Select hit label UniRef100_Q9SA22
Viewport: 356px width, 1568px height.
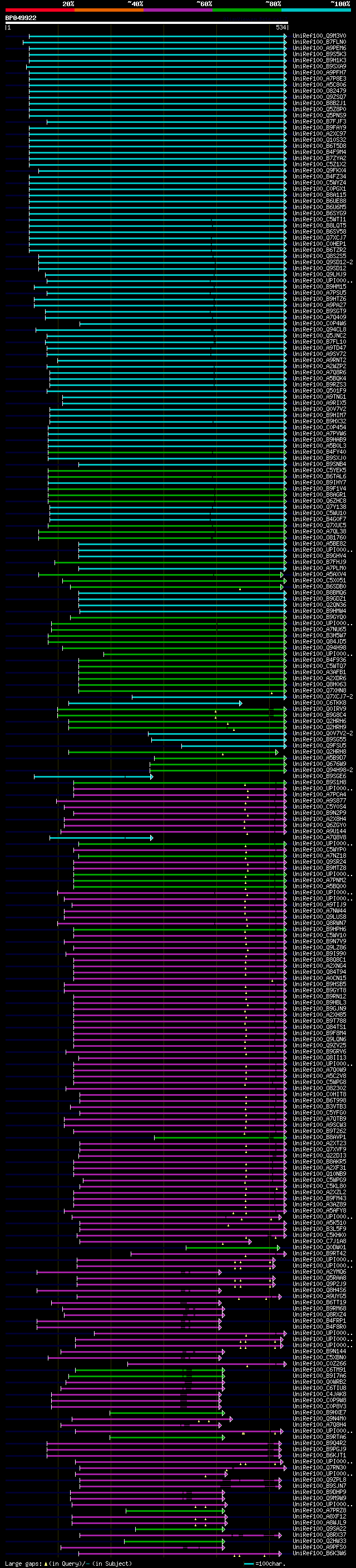tap(319, 1529)
